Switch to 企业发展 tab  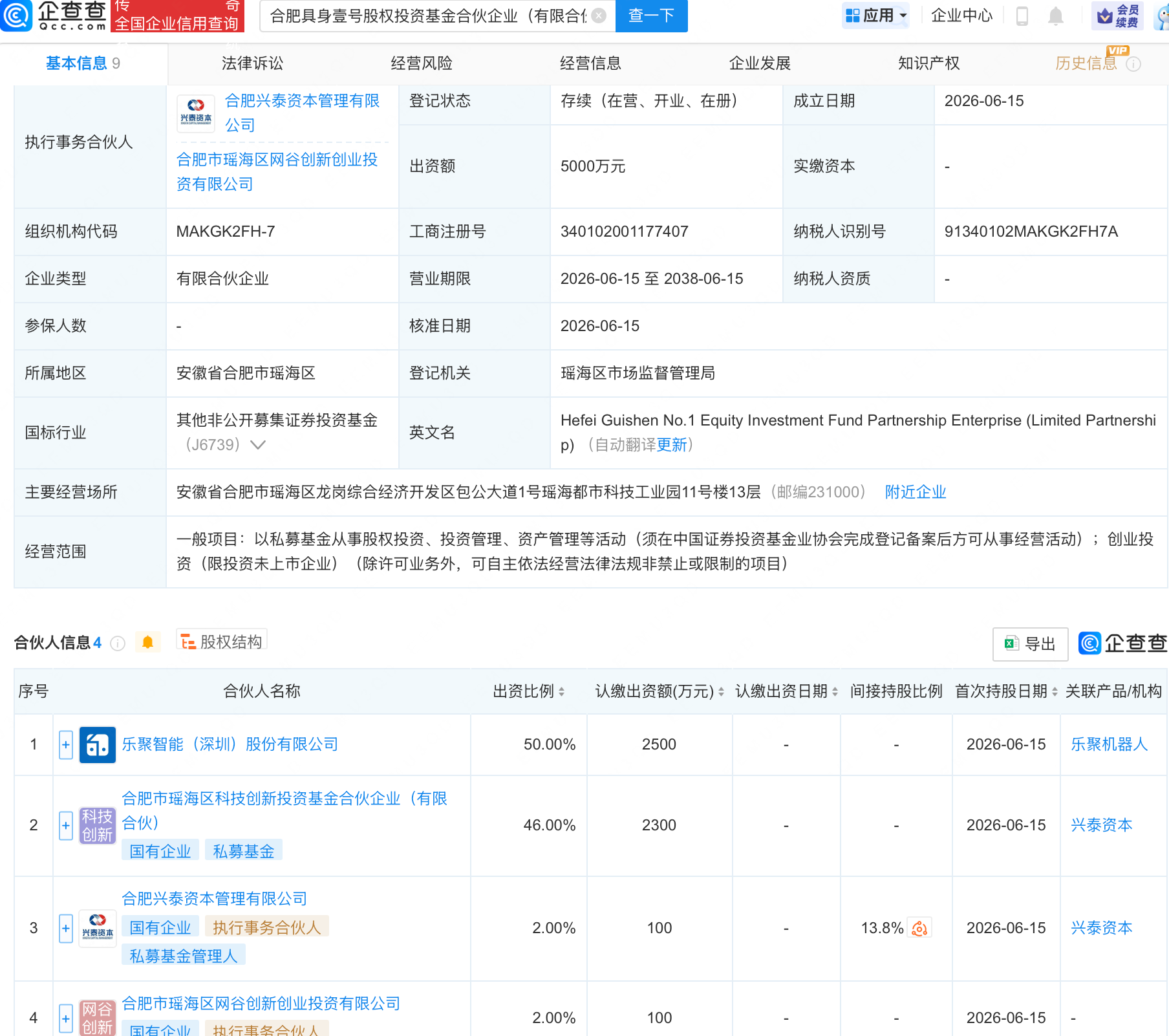(760, 63)
